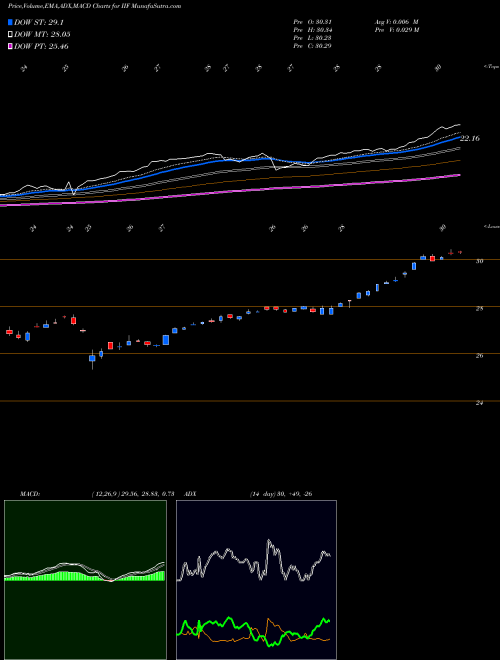This screenshot has height=660, width=500.
Task: Click the ADX (14 day) values text
Action: 281,494
